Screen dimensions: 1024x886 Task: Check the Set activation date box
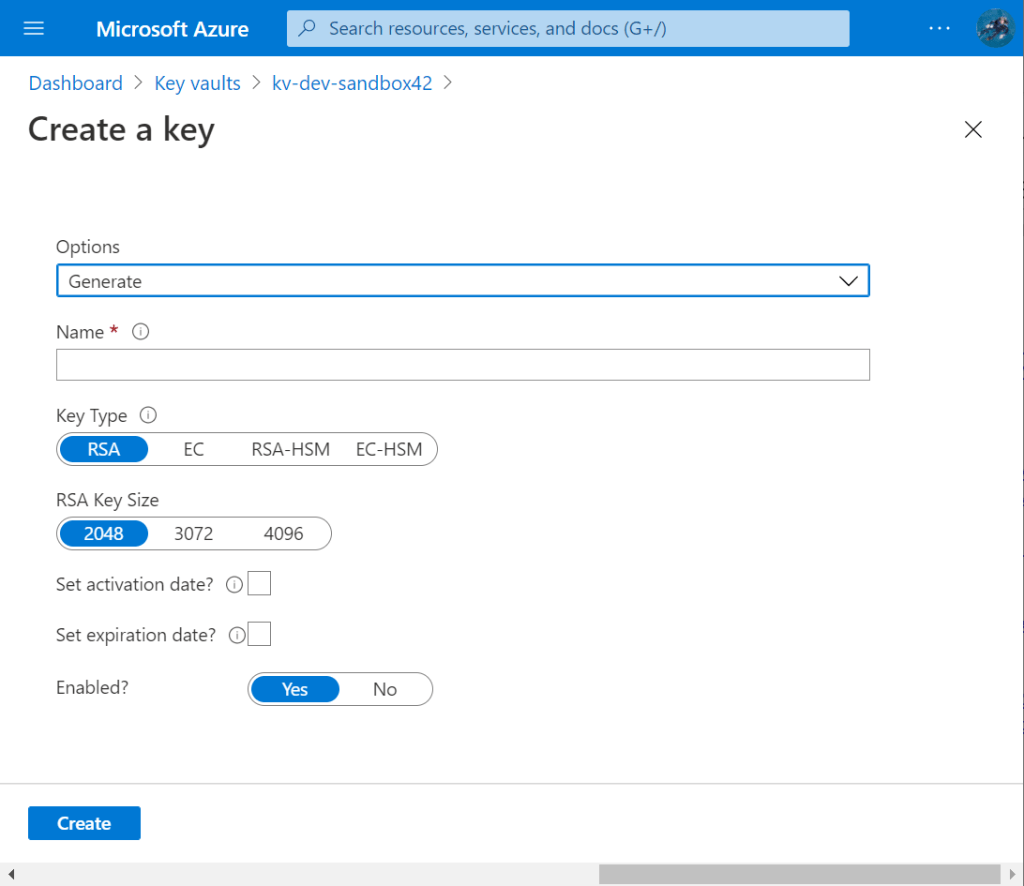pyautogui.click(x=259, y=583)
